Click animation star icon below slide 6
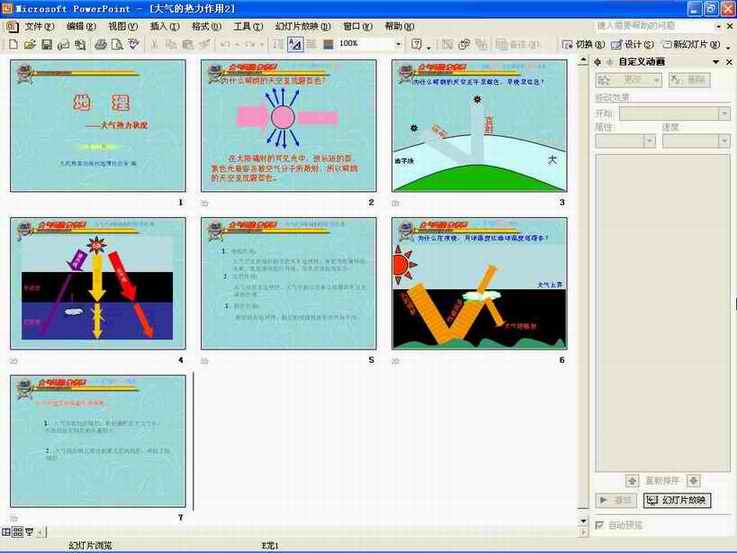 [x=395, y=361]
